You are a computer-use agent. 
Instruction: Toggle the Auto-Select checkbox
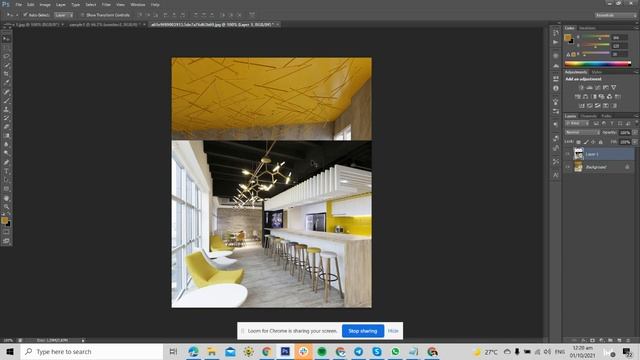point(25,15)
